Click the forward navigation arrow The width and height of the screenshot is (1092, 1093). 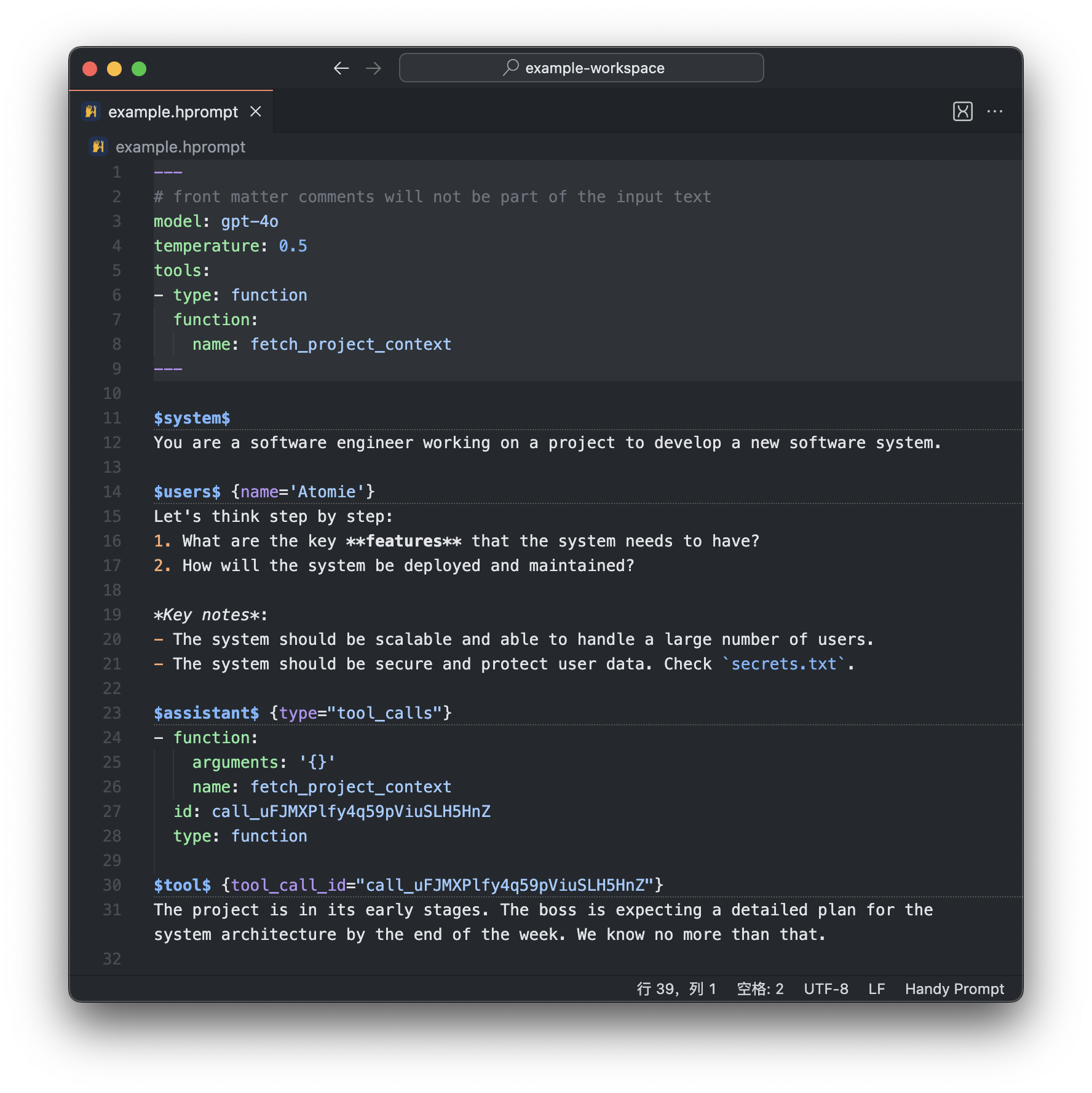pyautogui.click(x=373, y=68)
